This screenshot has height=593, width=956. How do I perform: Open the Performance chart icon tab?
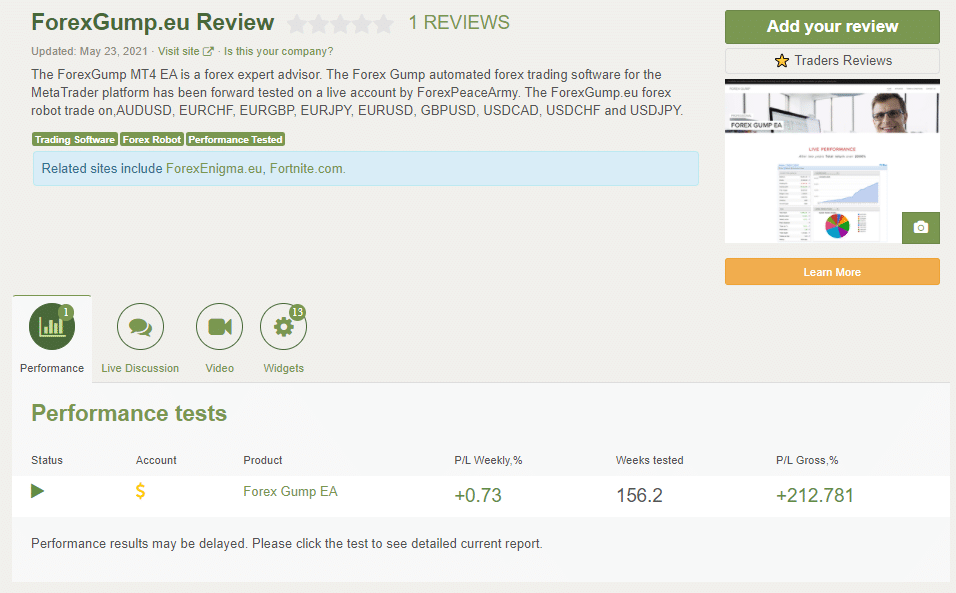coord(52,327)
